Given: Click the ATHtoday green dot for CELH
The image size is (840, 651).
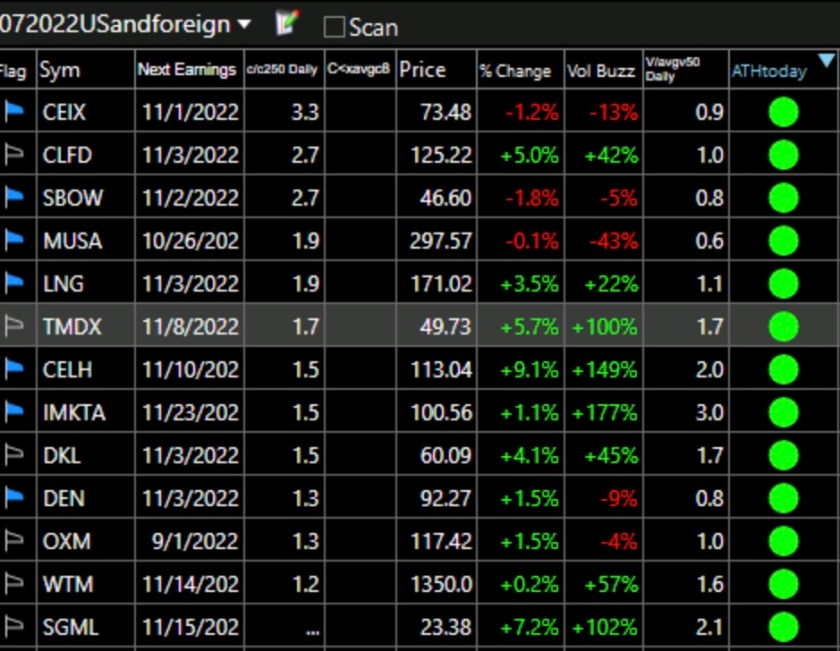Looking at the screenshot, I should click(783, 369).
